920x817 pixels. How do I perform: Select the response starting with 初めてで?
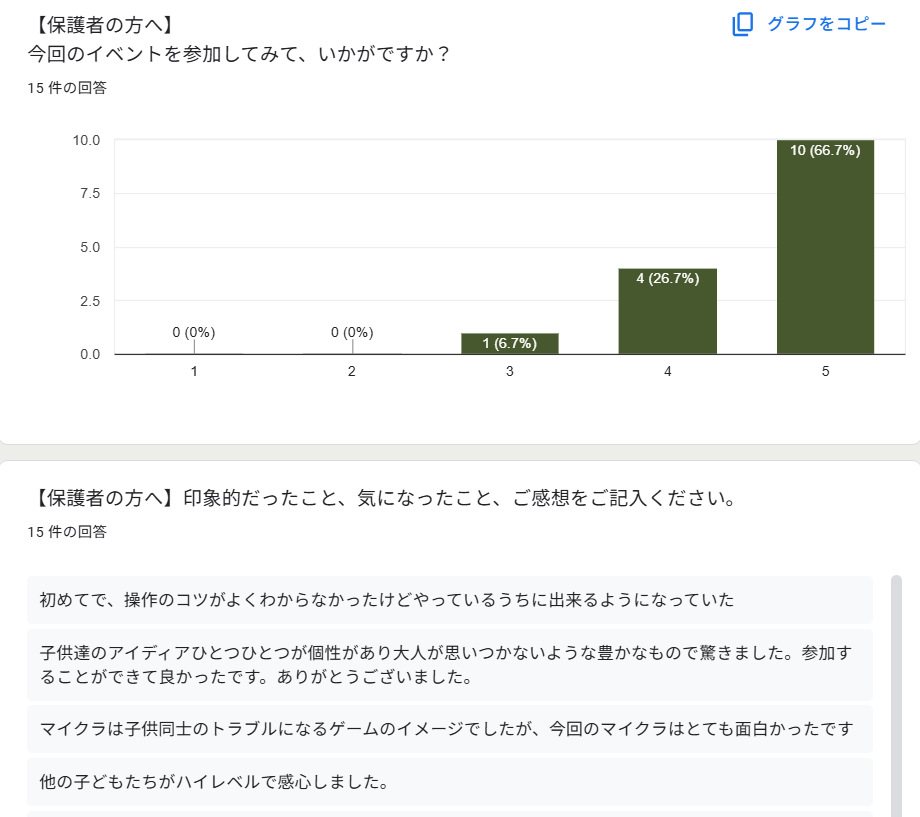coord(450,600)
